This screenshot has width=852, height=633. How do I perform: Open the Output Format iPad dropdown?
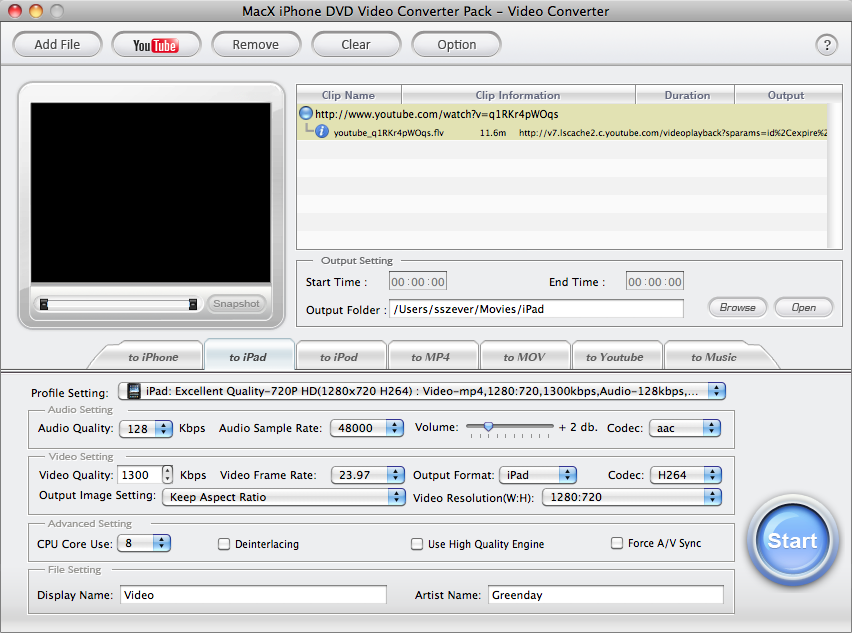pos(538,475)
